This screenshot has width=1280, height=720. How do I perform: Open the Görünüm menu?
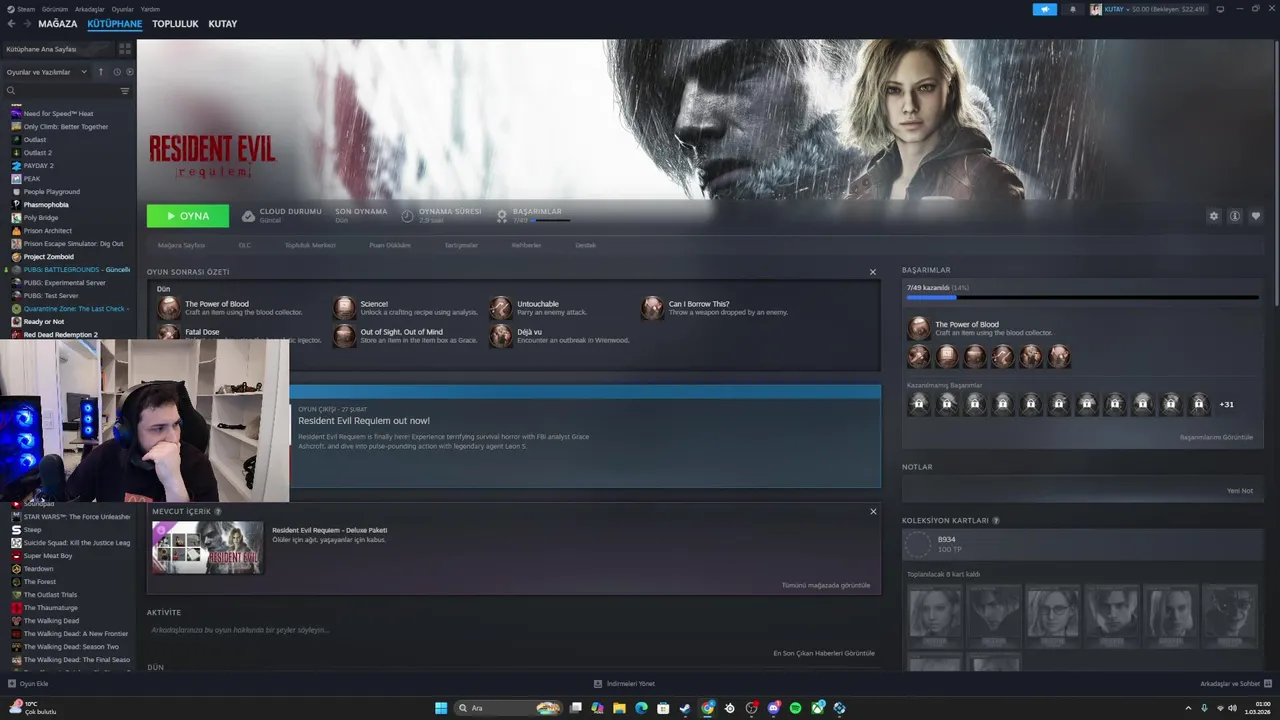click(x=55, y=9)
